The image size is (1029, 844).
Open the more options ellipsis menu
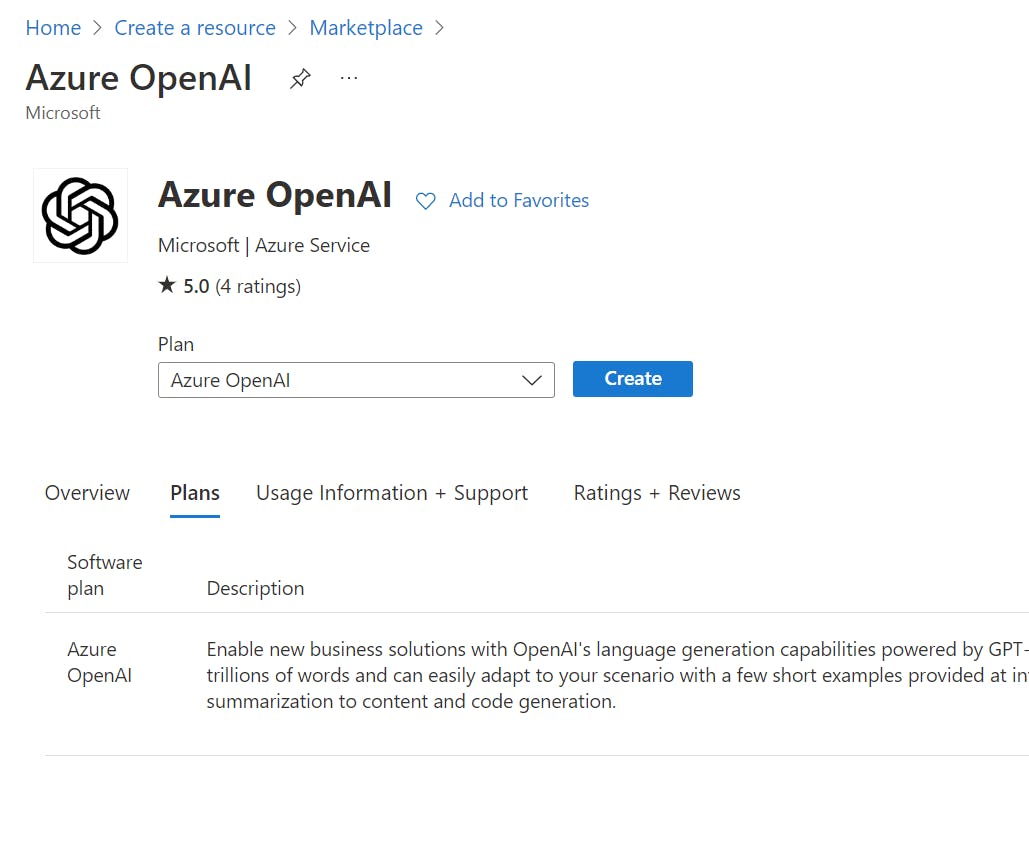pyautogui.click(x=349, y=78)
